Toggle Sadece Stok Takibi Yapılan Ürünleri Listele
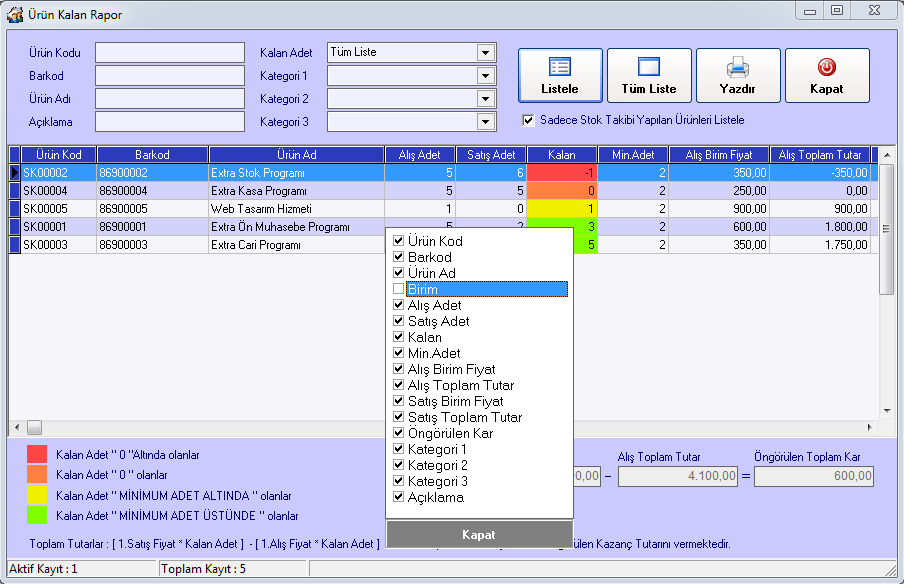 (528, 120)
